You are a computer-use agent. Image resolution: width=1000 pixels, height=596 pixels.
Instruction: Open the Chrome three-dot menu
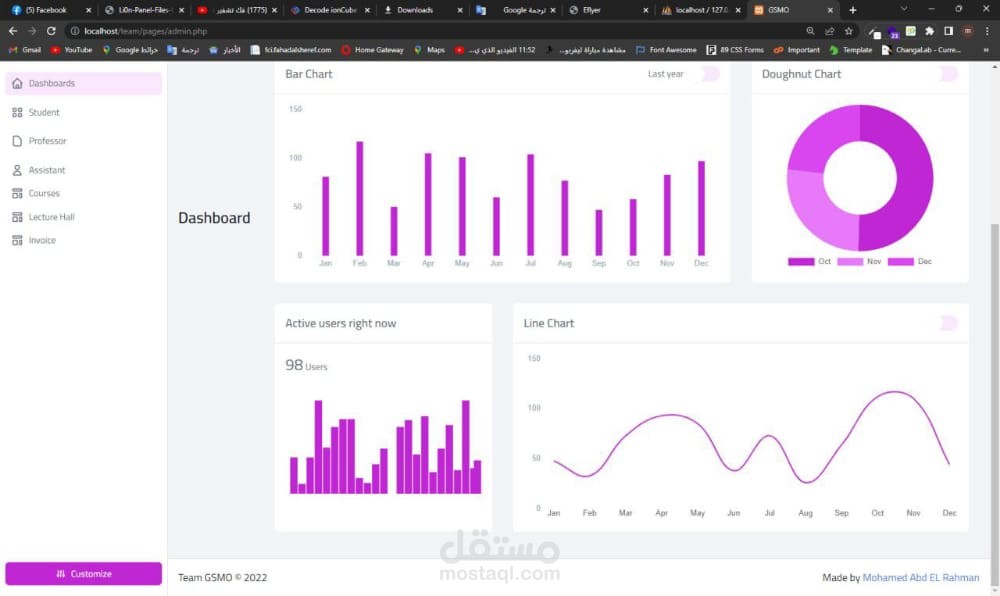[x=987, y=31]
